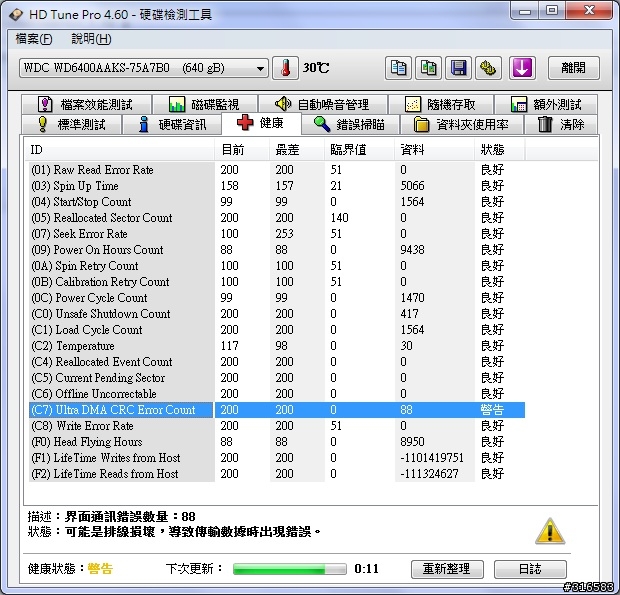Click the 最差 column header
This screenshot has height=595, width=620.
click(297, 149)
